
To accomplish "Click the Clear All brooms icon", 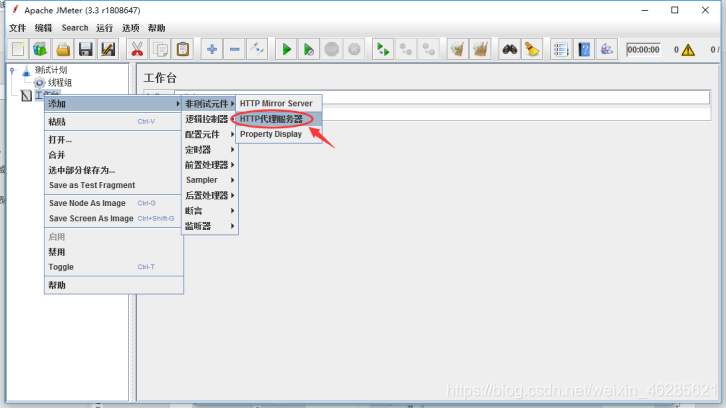I will point(481,49).
